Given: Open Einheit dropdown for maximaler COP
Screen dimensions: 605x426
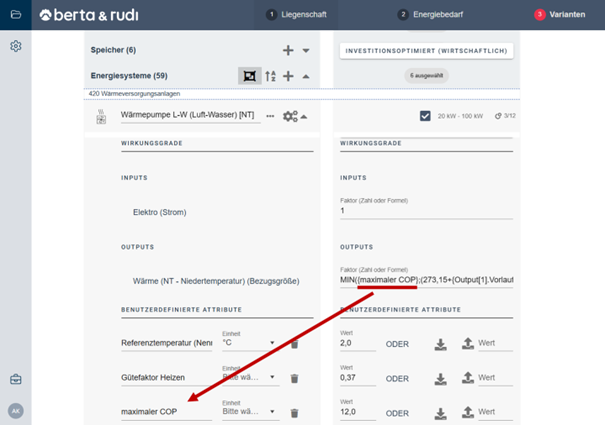Looking at the screenshot, I should point(250,411).
